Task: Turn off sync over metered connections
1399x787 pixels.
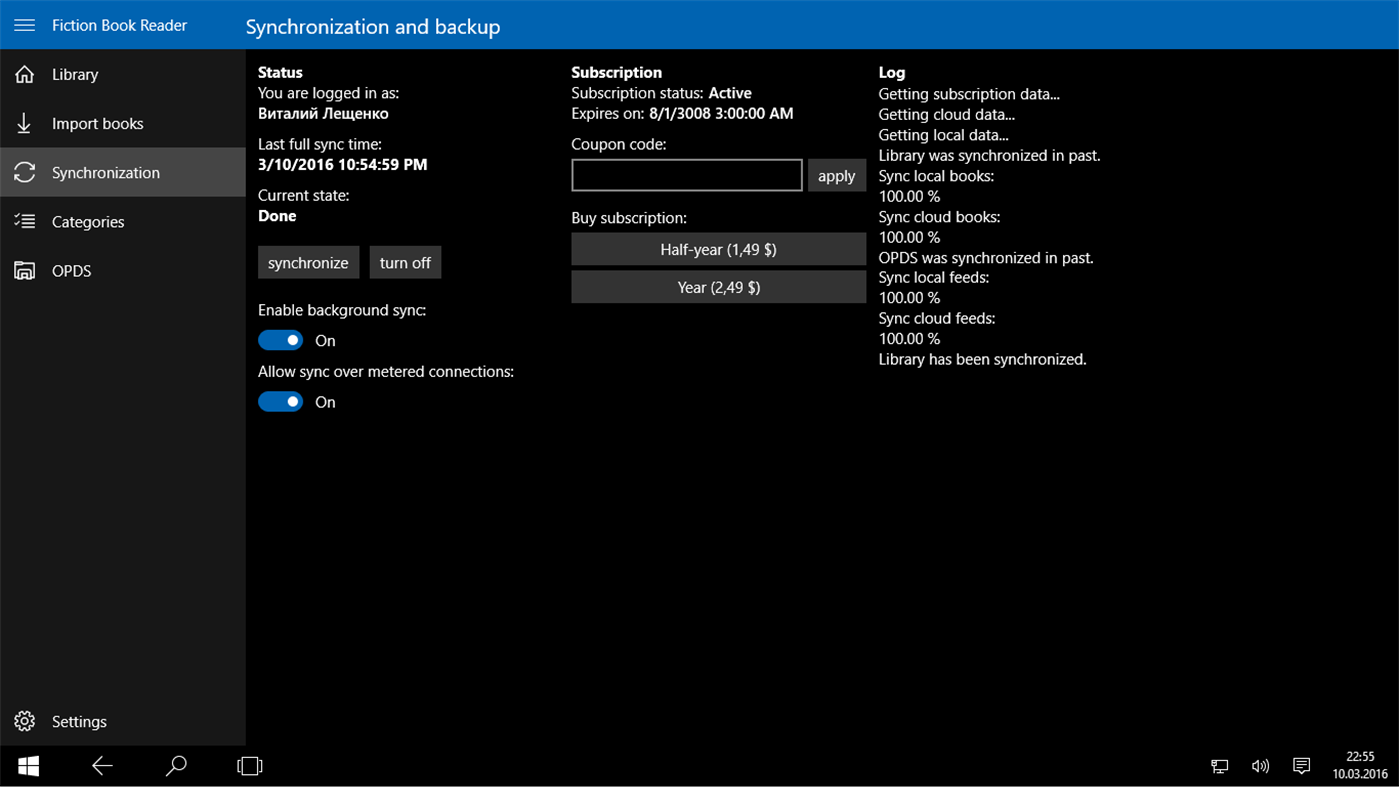Action: (x=280, y=401)
